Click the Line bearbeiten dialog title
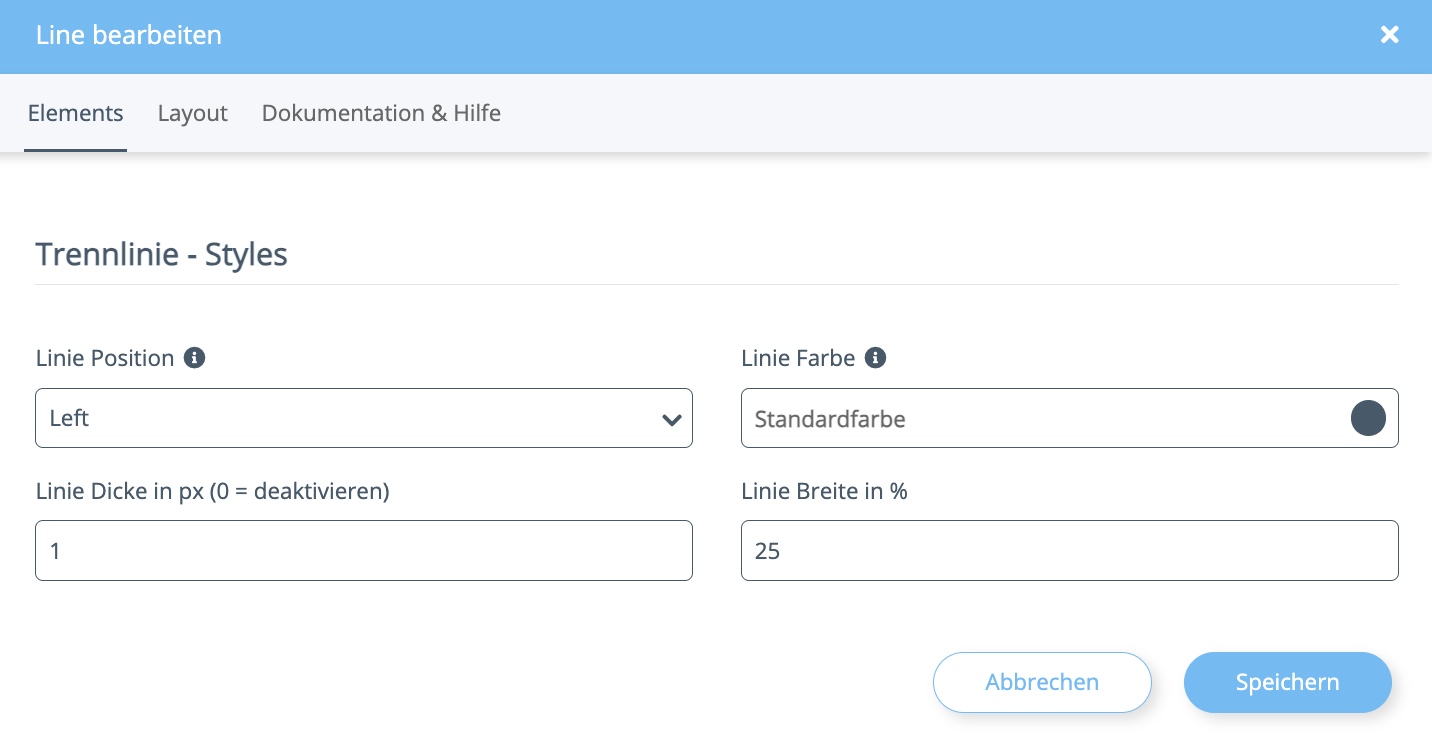The width and height of the screenshot is (1432, 748). [x=129, y=35]
